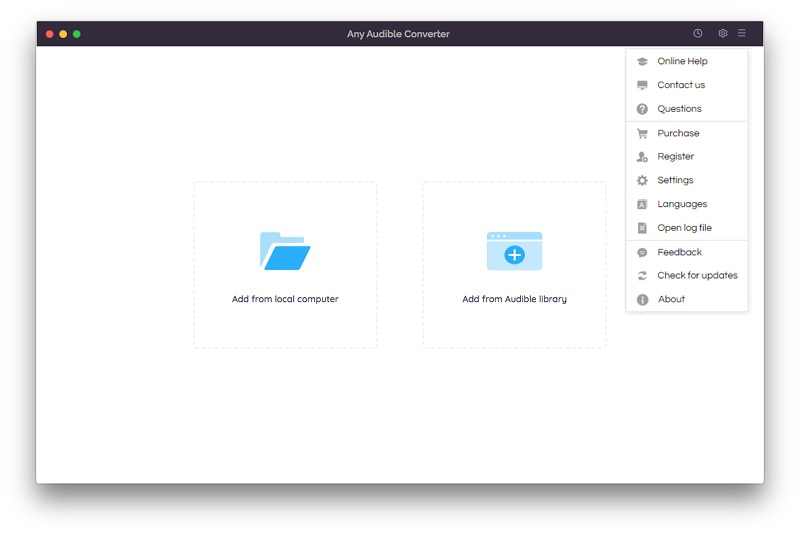Choose Register from the menu
The image size is (800, 535).
pos(687,157)
